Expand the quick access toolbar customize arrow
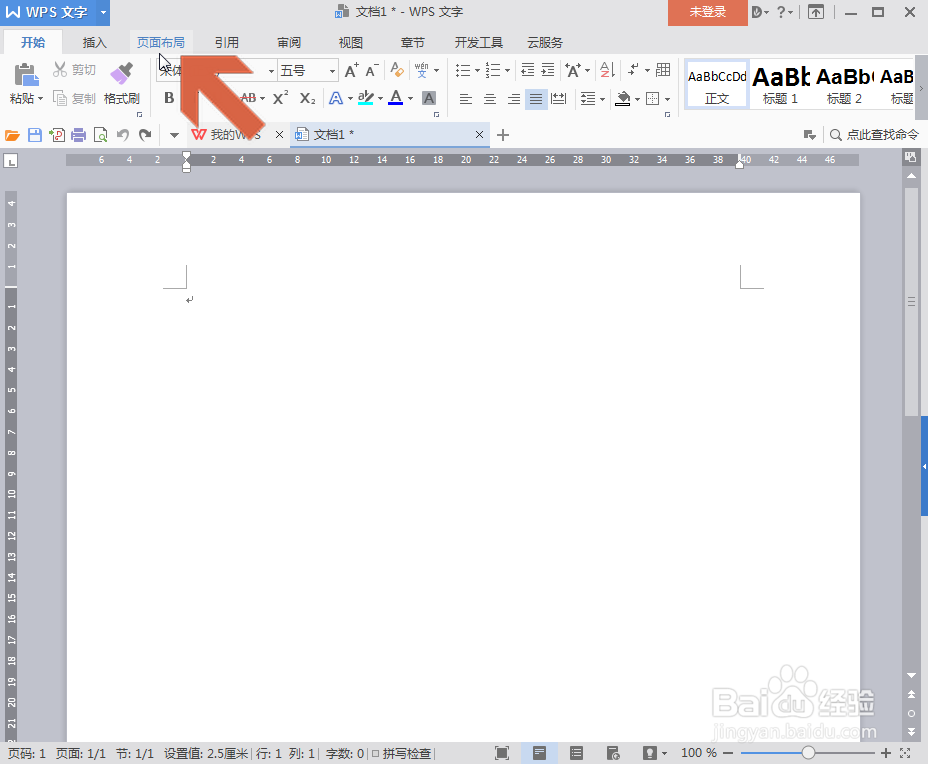This screenshot has height=764, width=928. [174, 136]
